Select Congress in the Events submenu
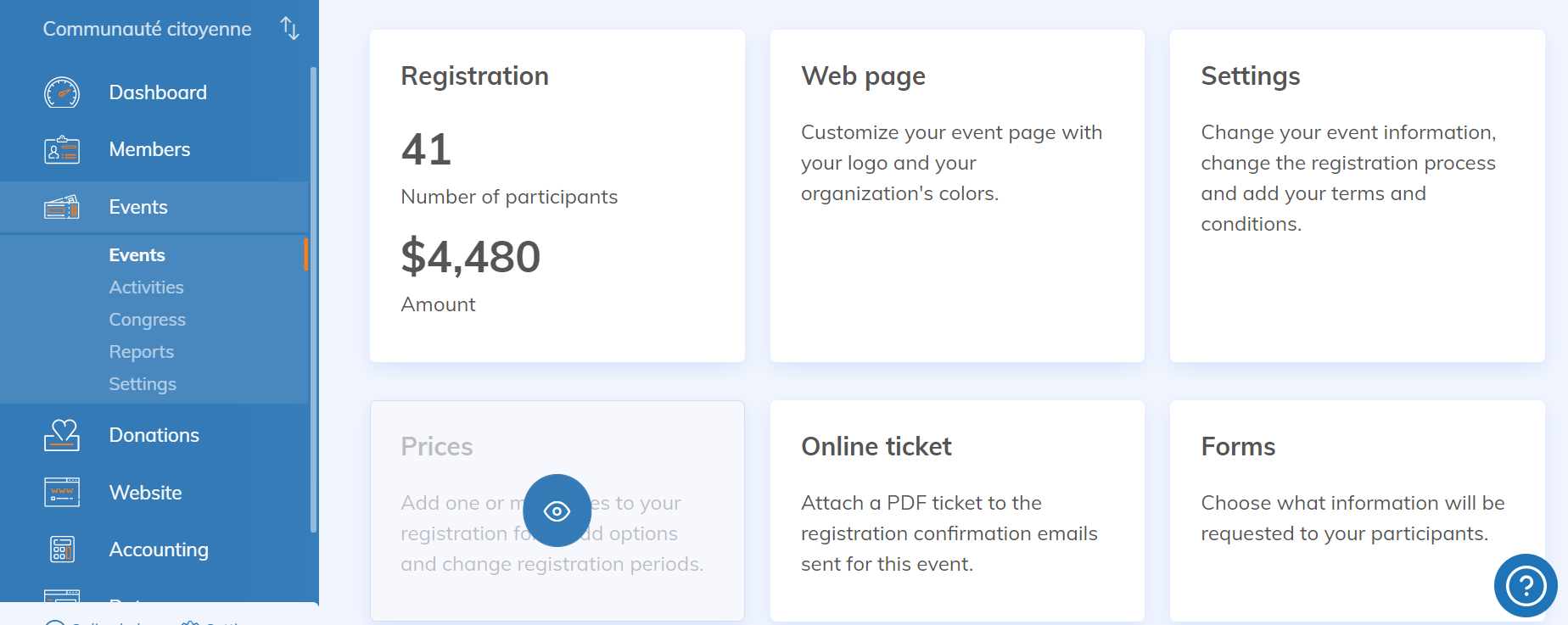This screenshot has width=1568, height=625. pos(147,320)
